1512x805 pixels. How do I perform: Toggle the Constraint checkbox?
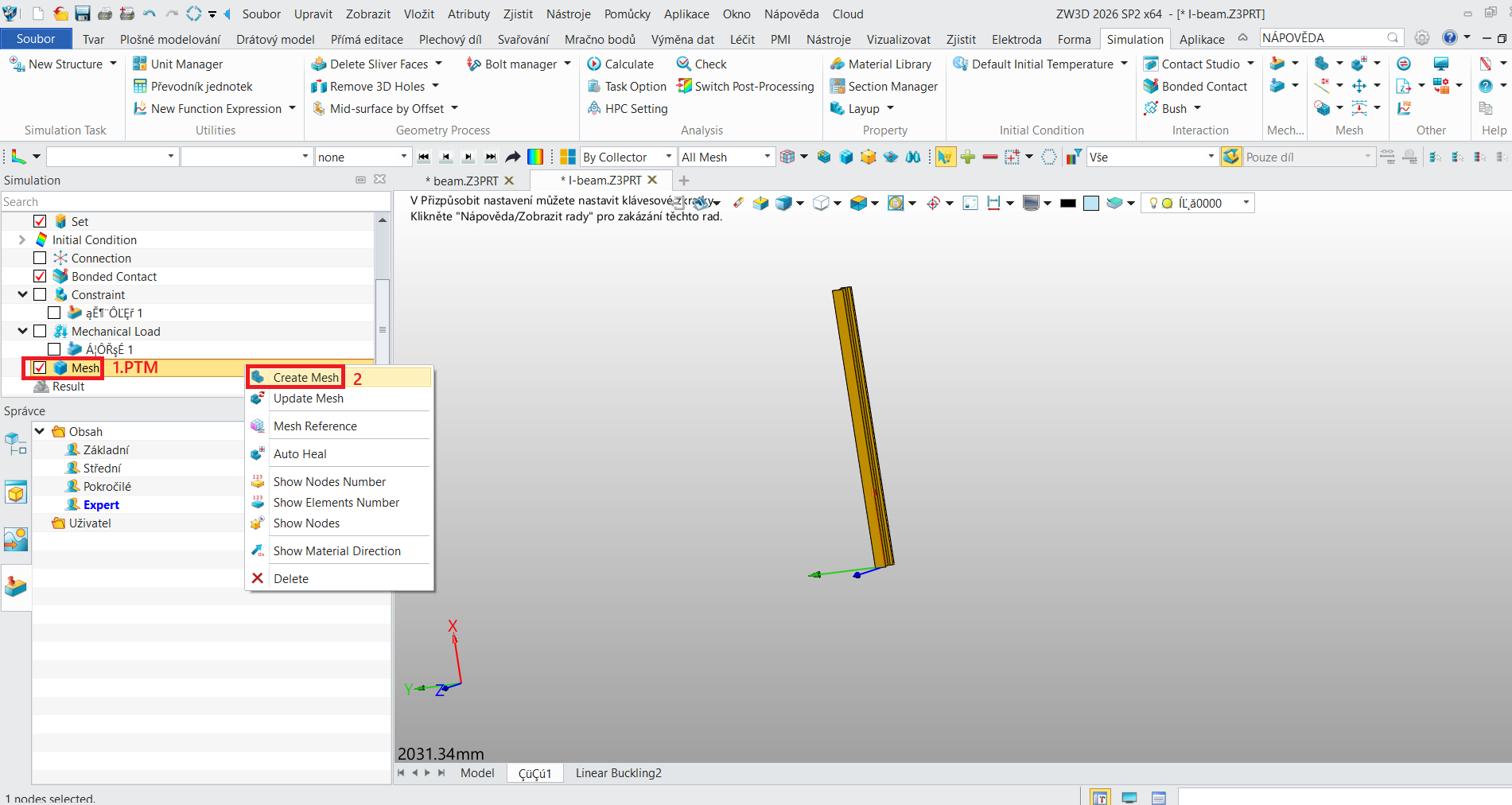tap(40, 294)
